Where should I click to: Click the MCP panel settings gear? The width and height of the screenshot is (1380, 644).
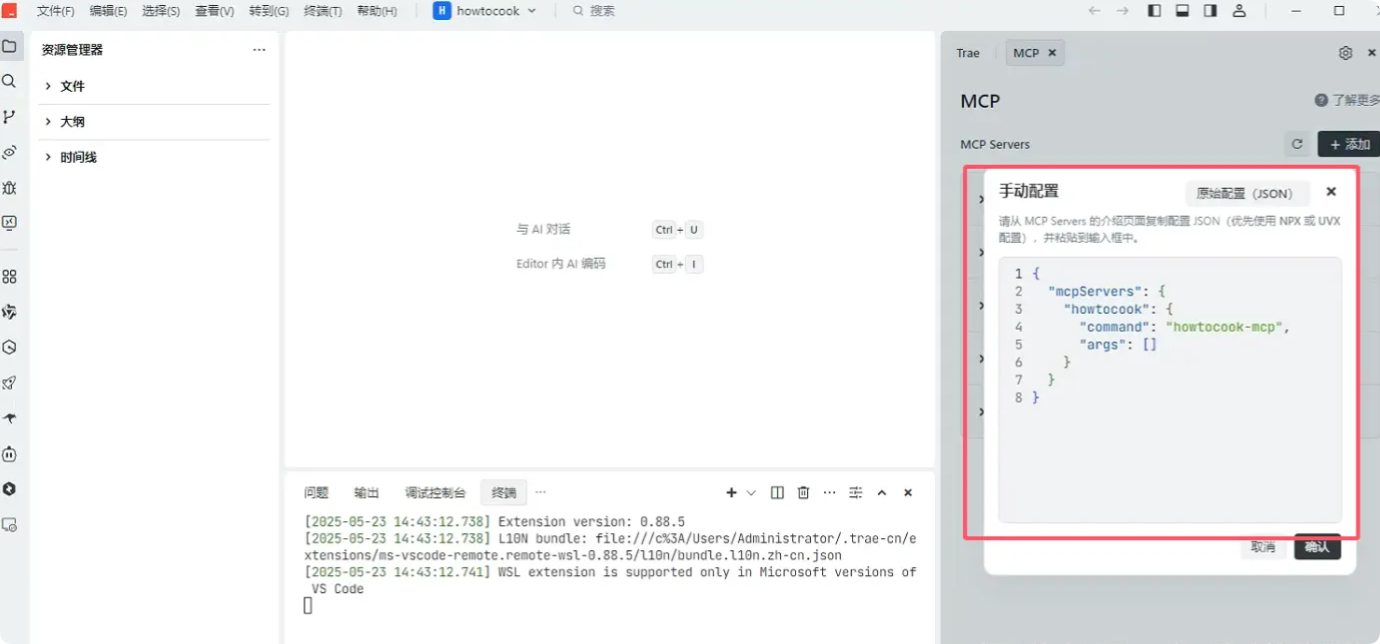tap(1345, 53)
